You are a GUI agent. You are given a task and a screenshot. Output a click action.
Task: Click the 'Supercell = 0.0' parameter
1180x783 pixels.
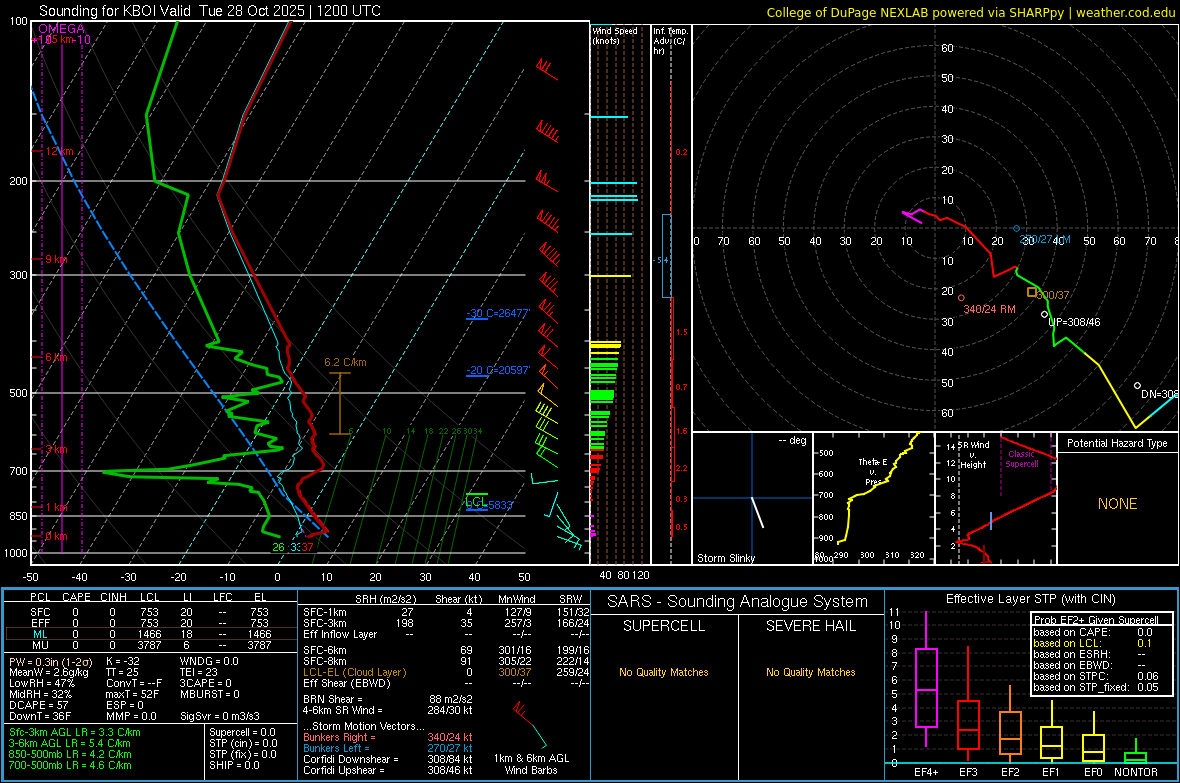click(242, 732)
